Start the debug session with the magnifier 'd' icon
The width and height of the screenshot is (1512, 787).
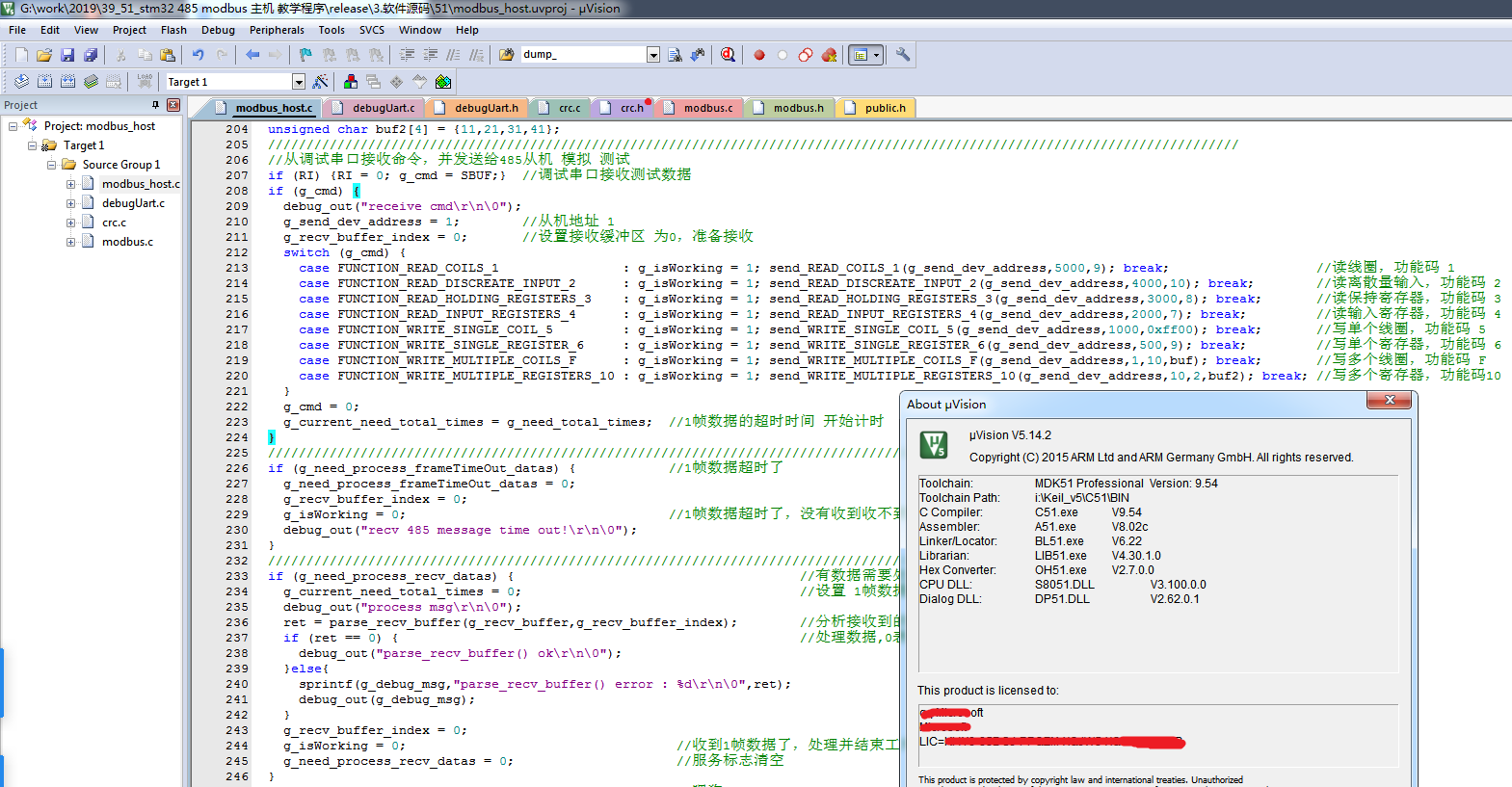[x=728, y=55]
